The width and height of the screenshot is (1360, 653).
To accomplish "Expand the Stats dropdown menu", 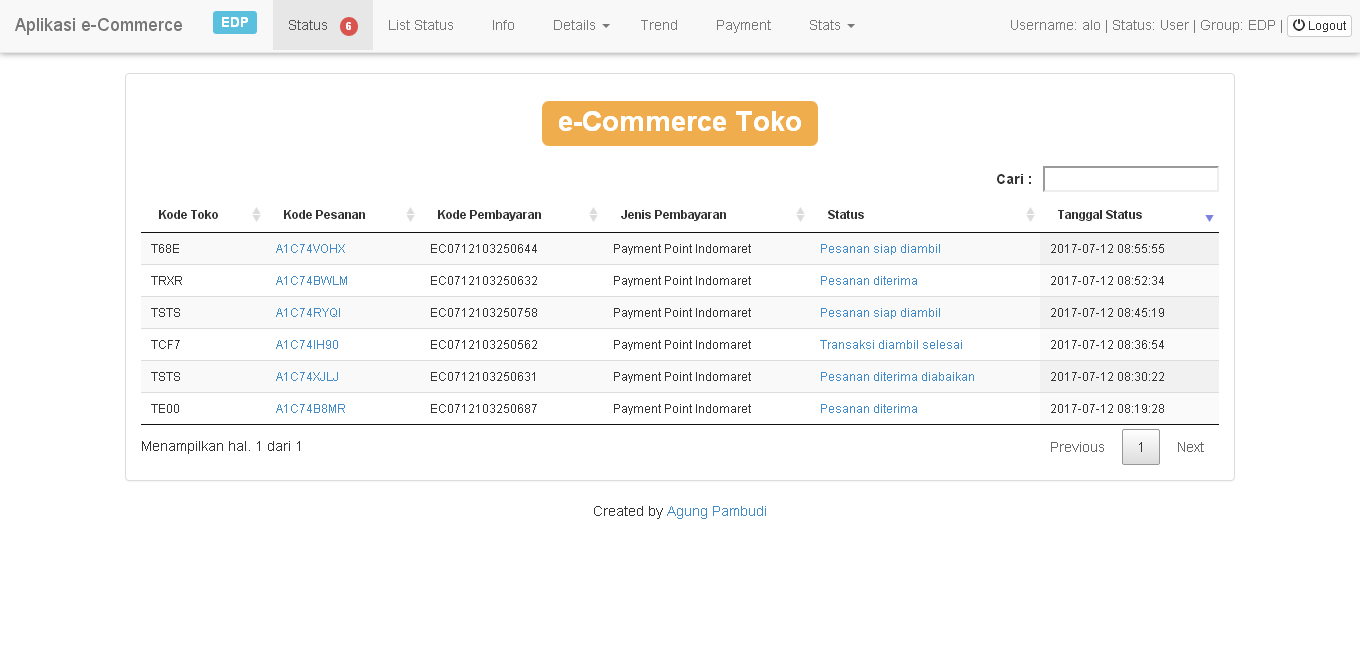I will [831, 25].
